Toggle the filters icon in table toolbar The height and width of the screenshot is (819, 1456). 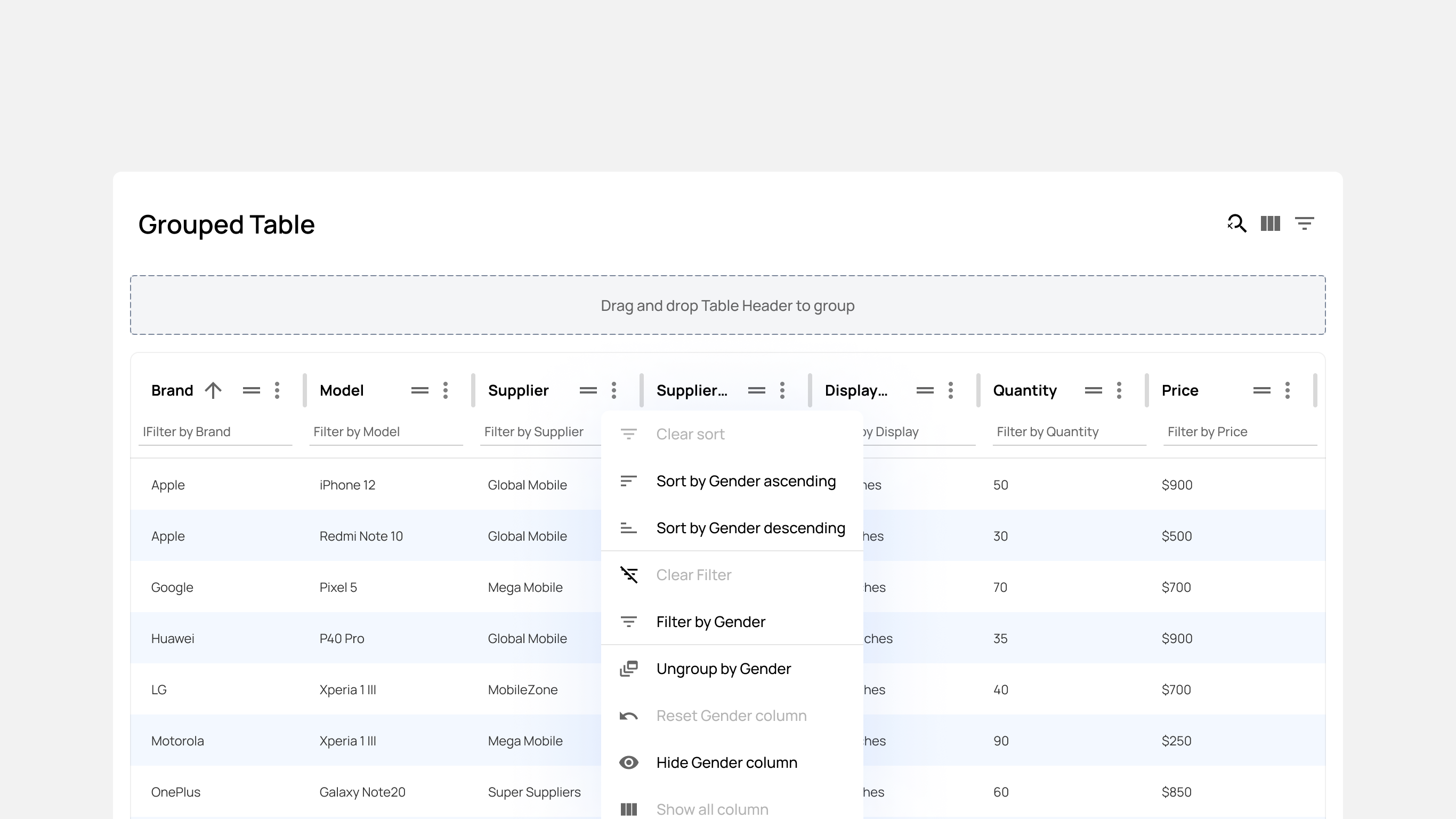(x=1305, y=223)
